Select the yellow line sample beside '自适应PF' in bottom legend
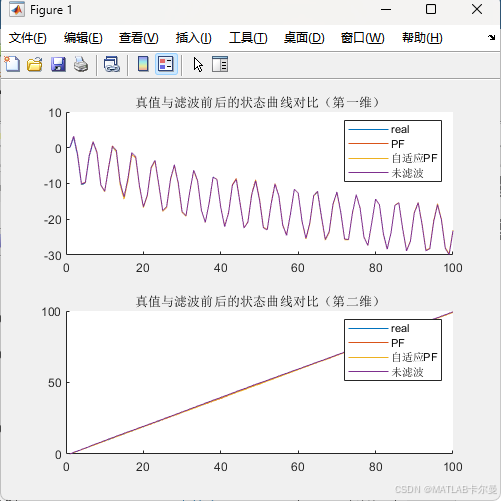The width and height of the screenshot is (501, 501). [368, 357]
